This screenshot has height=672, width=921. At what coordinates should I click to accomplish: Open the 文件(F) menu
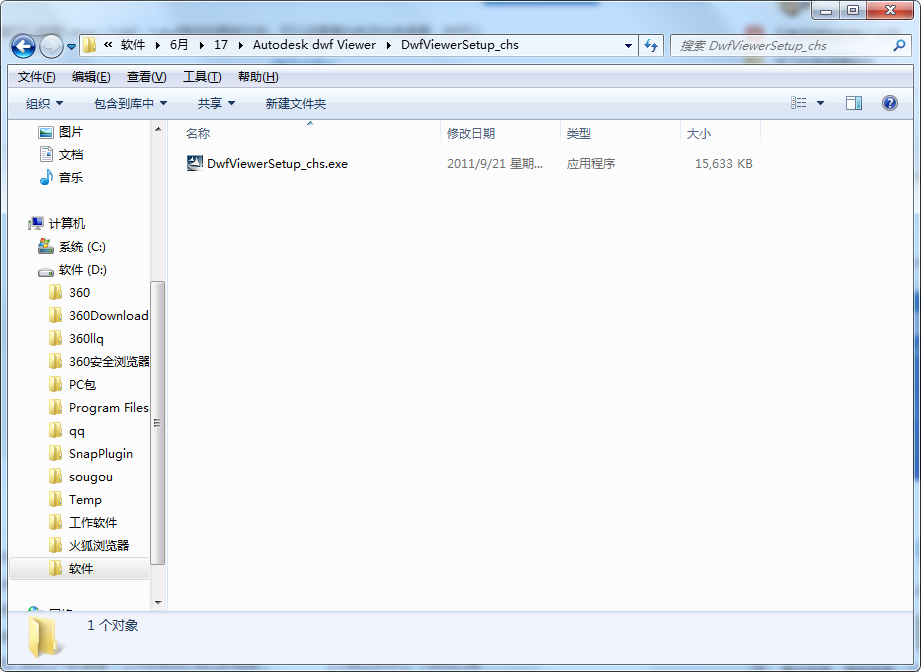click(36, 77)
